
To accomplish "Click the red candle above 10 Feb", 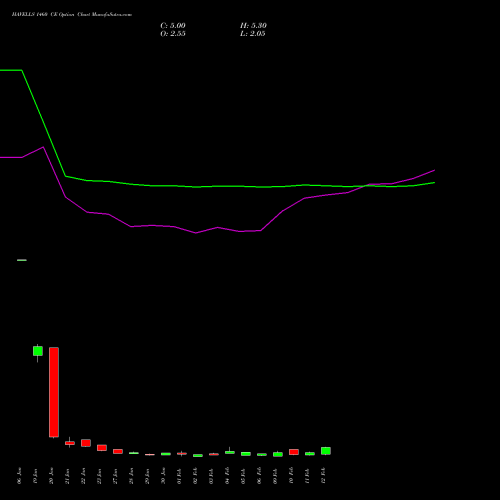I will [x=294, y=452].
